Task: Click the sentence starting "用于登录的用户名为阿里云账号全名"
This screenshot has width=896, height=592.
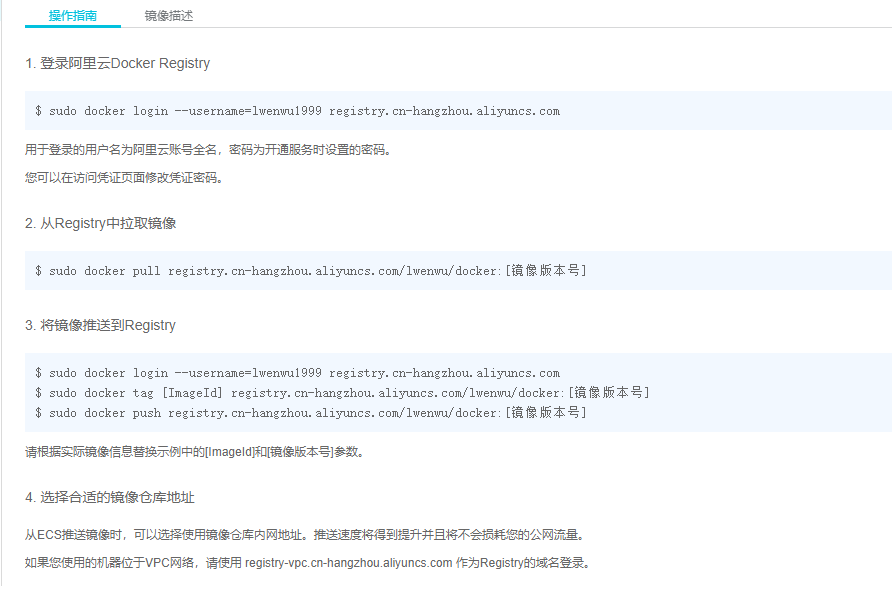Action: tap(208, 150)
